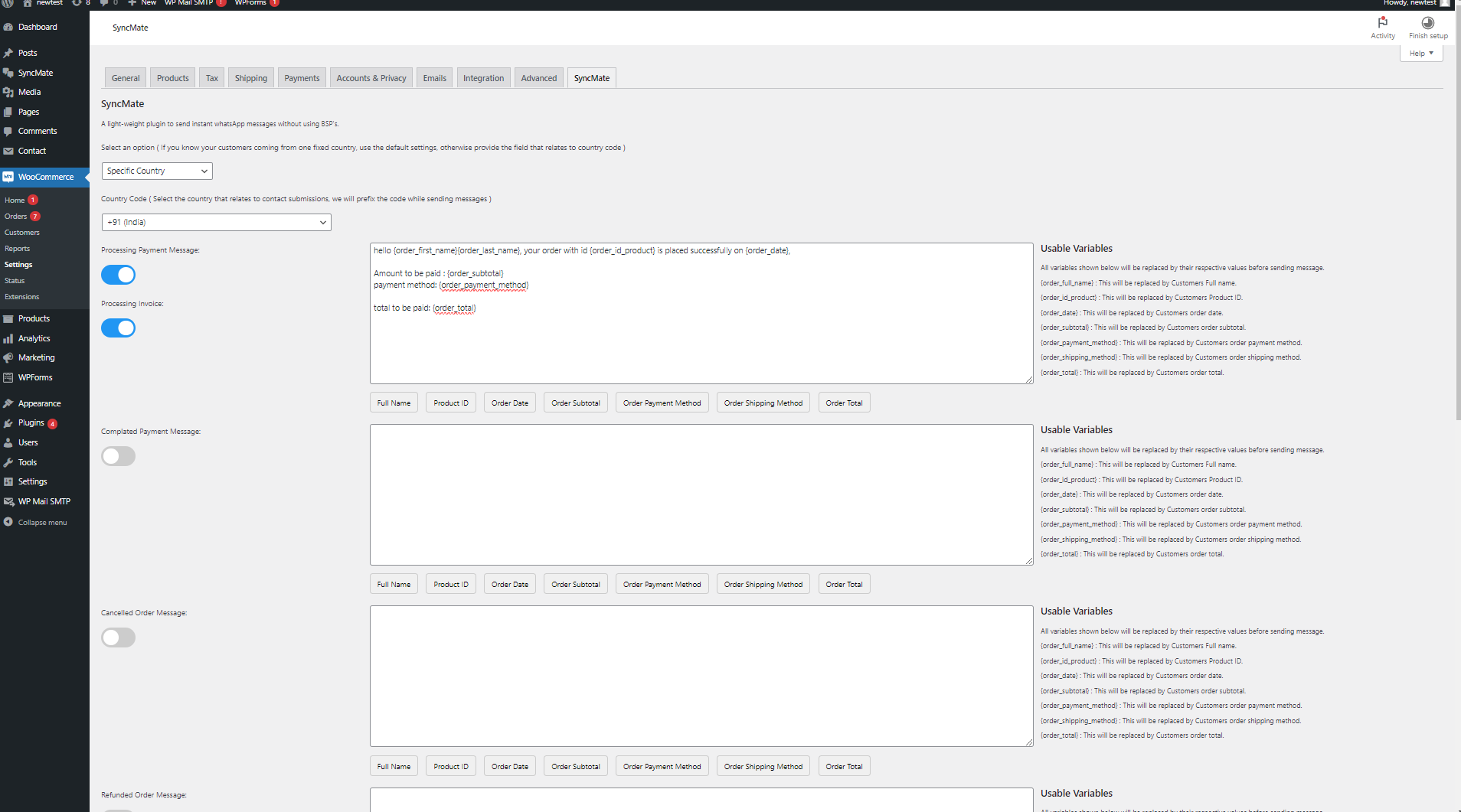Expand the Help dropdown

pyautogui.click(x=1421, y=53)
